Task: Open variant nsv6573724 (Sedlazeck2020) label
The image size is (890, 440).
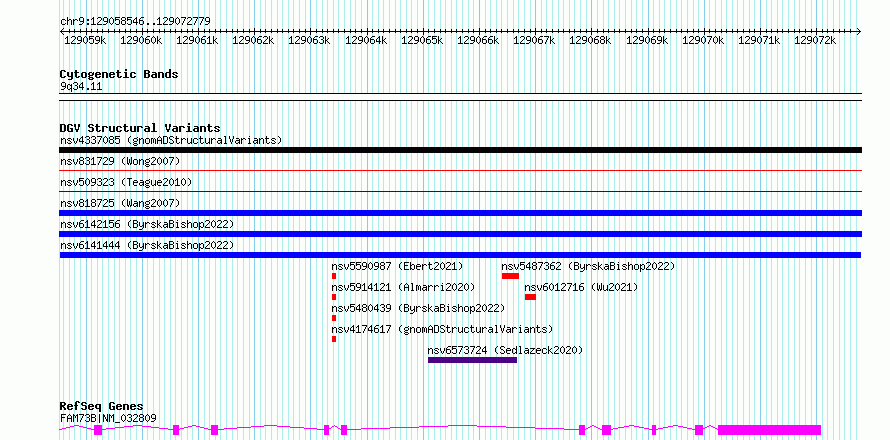Action: click(x=505, y=350)
